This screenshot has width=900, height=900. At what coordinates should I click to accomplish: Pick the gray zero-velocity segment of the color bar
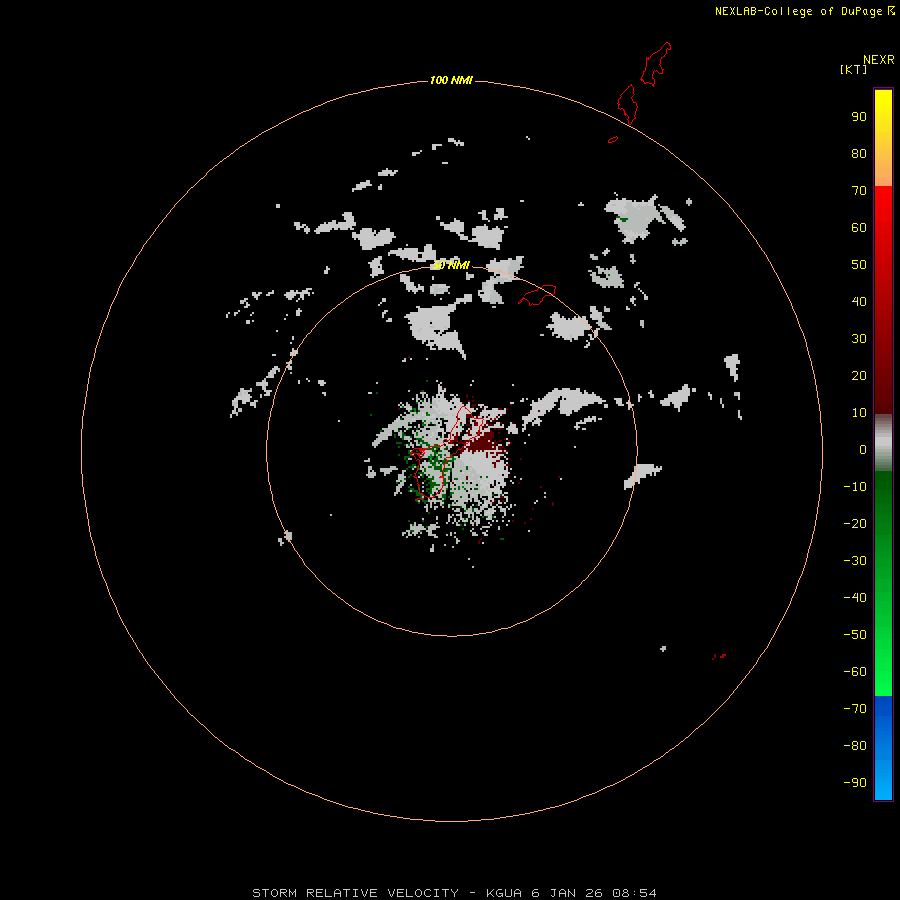(x=883, y=443)
